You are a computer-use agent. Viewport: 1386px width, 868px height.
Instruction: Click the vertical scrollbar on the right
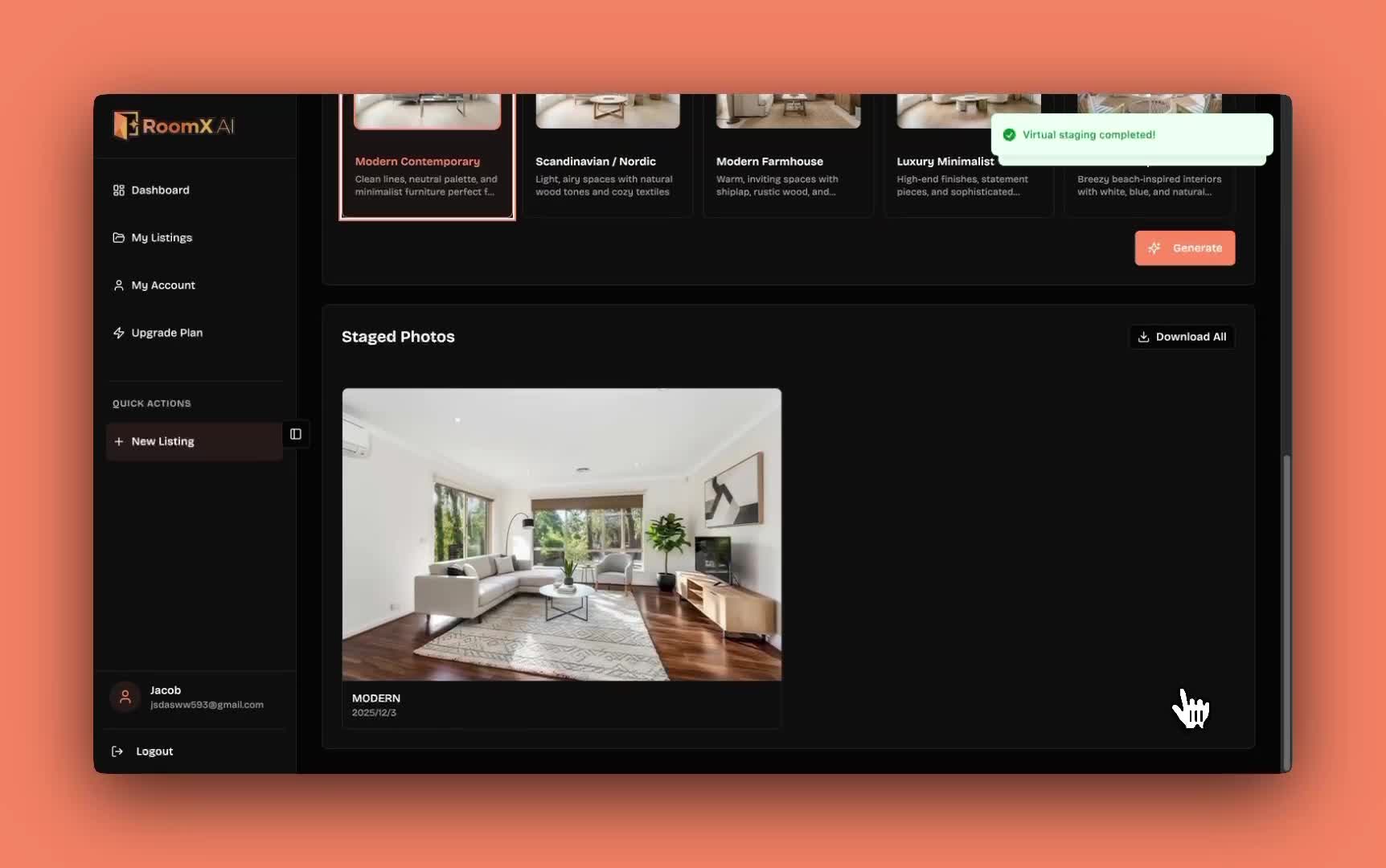point(1286,611)
